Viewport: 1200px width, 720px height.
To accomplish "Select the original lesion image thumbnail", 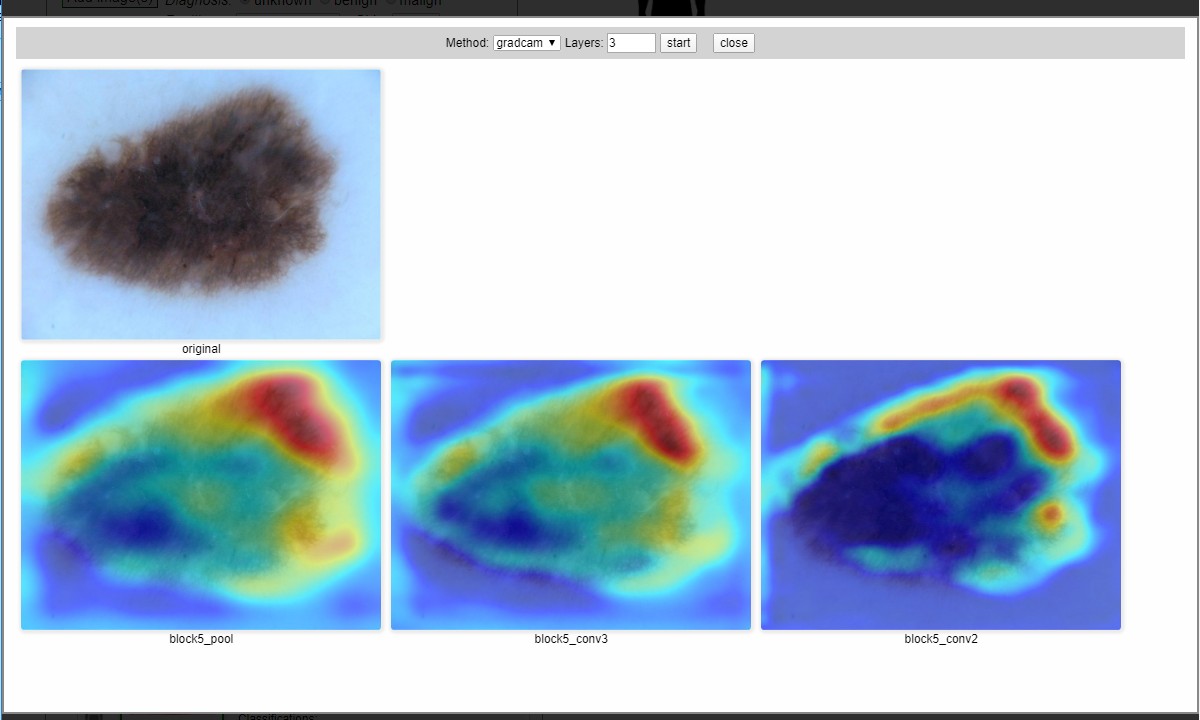I will pos(201,205).
